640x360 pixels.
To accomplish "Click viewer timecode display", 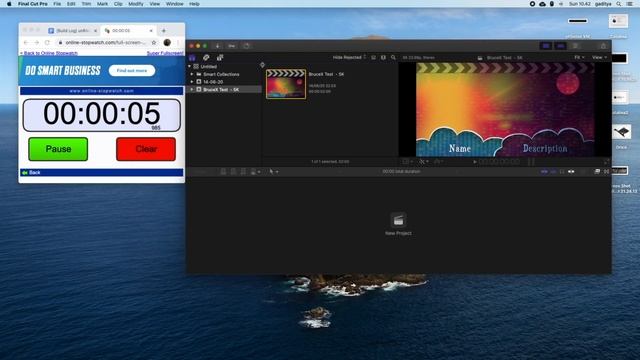I will point(499,162).
